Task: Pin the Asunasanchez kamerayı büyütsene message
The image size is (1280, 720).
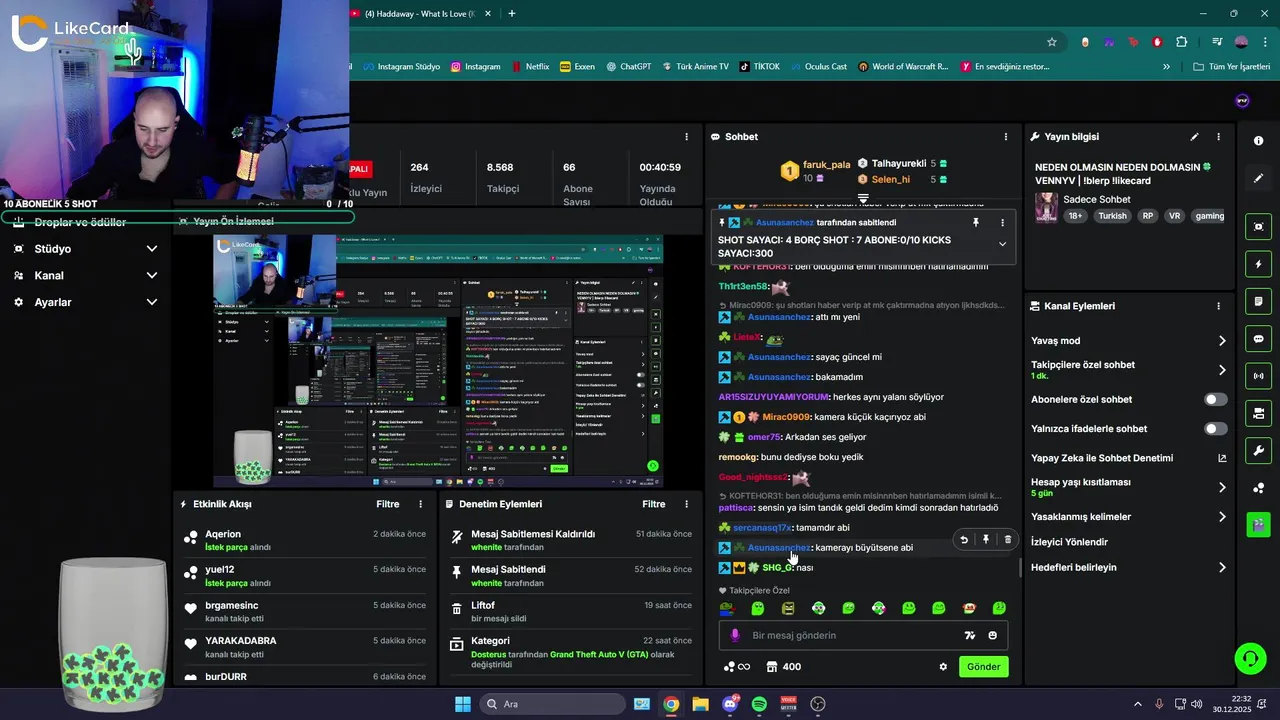Action: tap(986, 540)
